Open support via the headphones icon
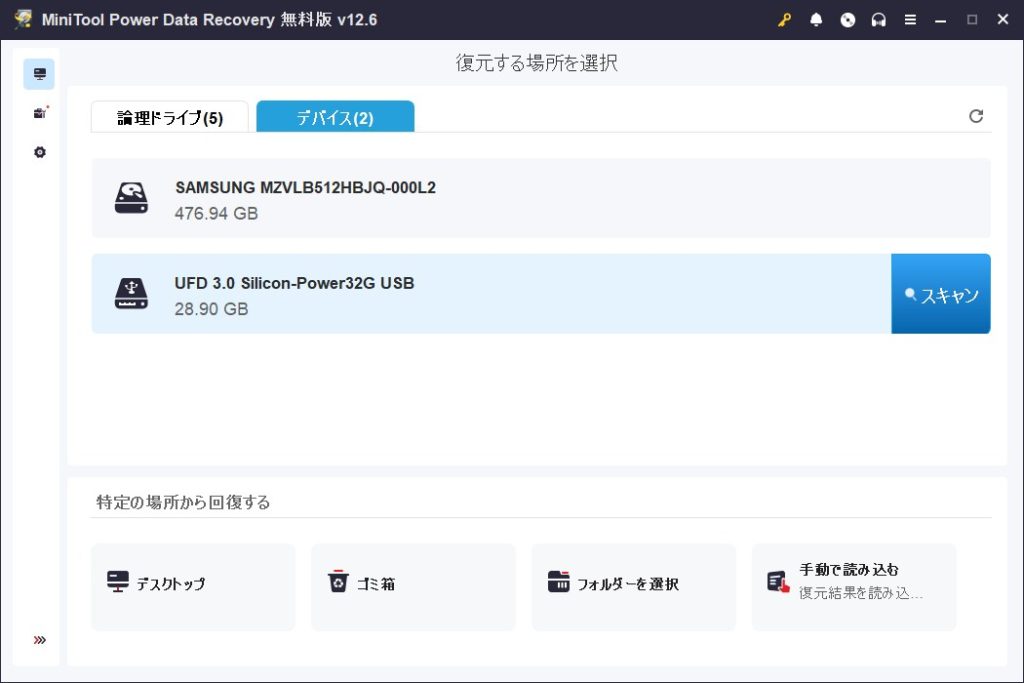The height and width of the screenshot is (683, 1024). [x=879, y=20]
